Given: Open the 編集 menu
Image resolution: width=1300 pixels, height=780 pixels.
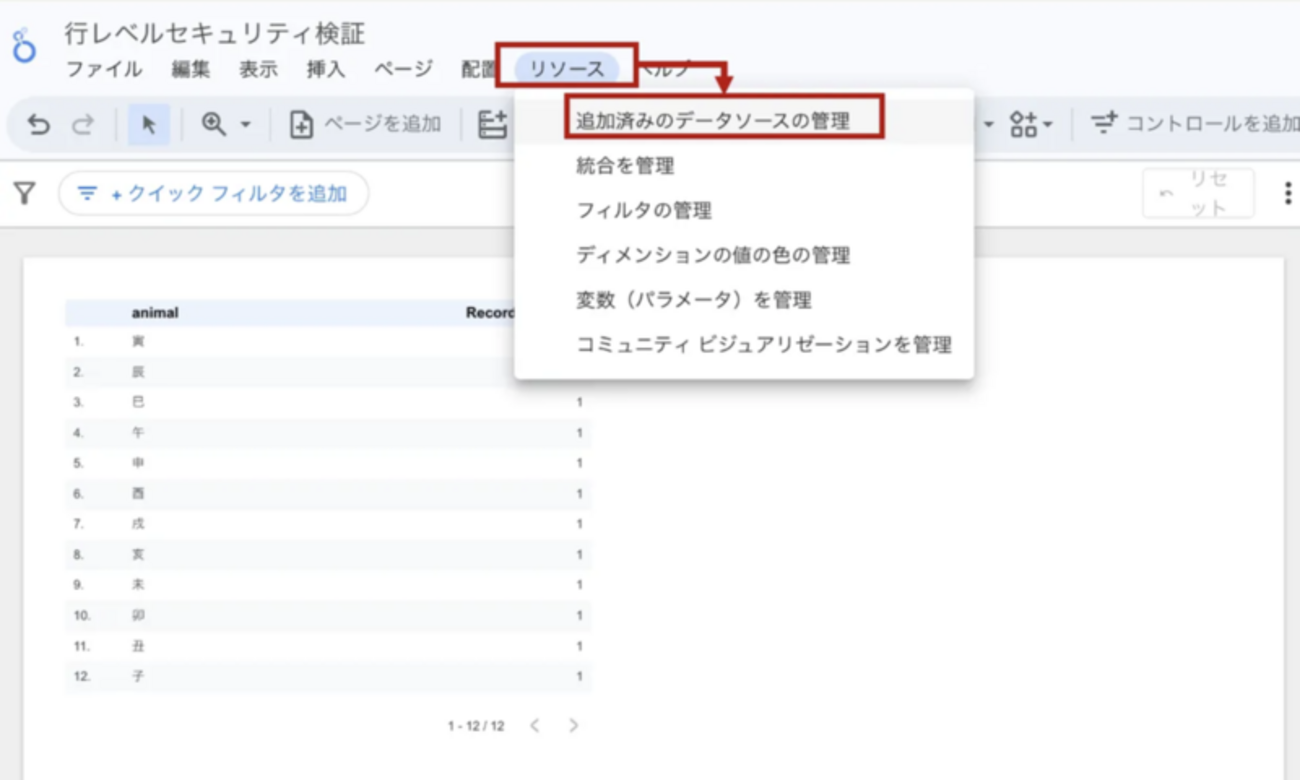Looking at the screenshot, I should click(190, 69).
